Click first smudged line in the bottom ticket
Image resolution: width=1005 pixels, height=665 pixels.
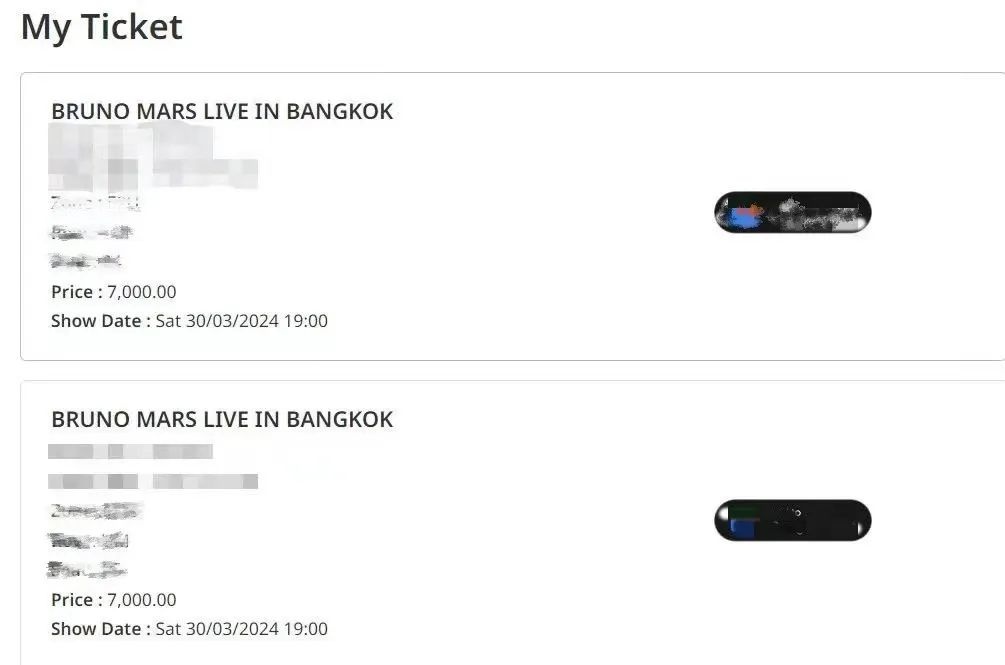tap(95, 512)
